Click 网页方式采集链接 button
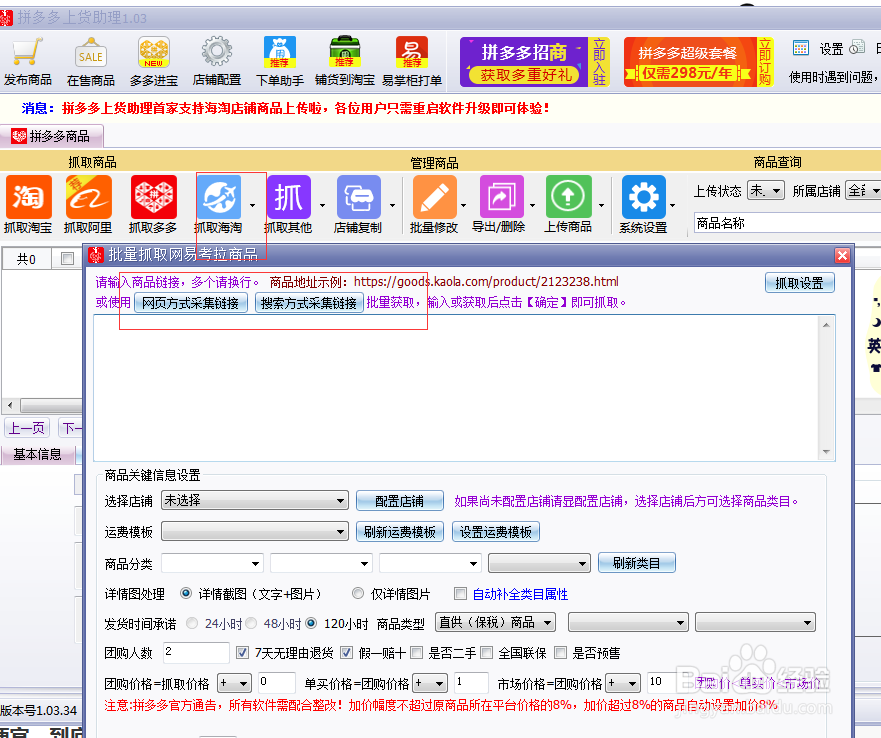Image resolution: width=881 pixels, height=738 pixels. tap(190, 303)
